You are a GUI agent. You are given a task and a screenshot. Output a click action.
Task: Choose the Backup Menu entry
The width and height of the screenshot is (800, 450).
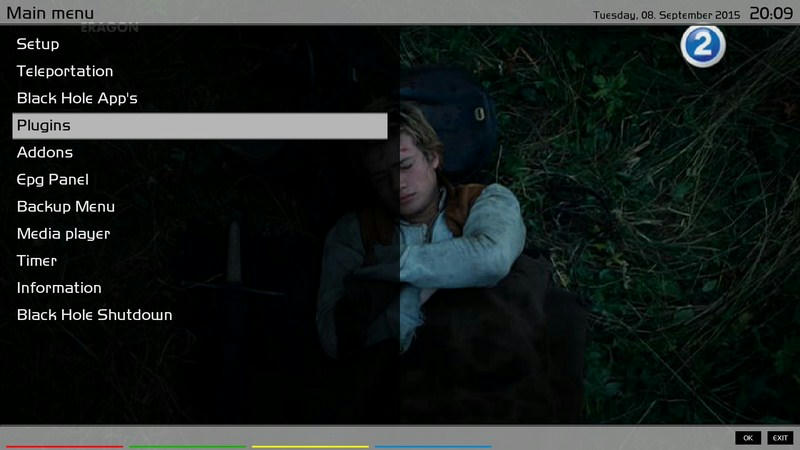(199, 207)
